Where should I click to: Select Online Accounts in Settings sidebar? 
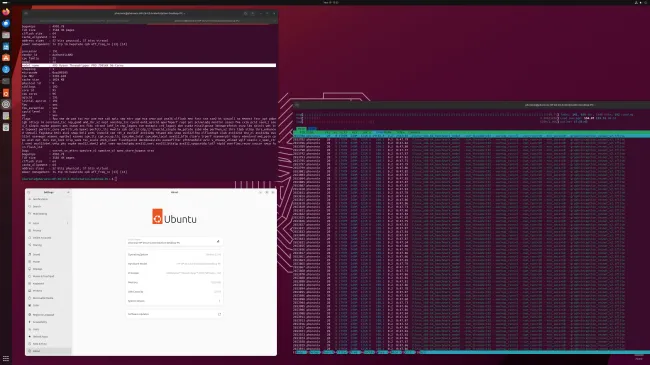click(x=48, y=238)
